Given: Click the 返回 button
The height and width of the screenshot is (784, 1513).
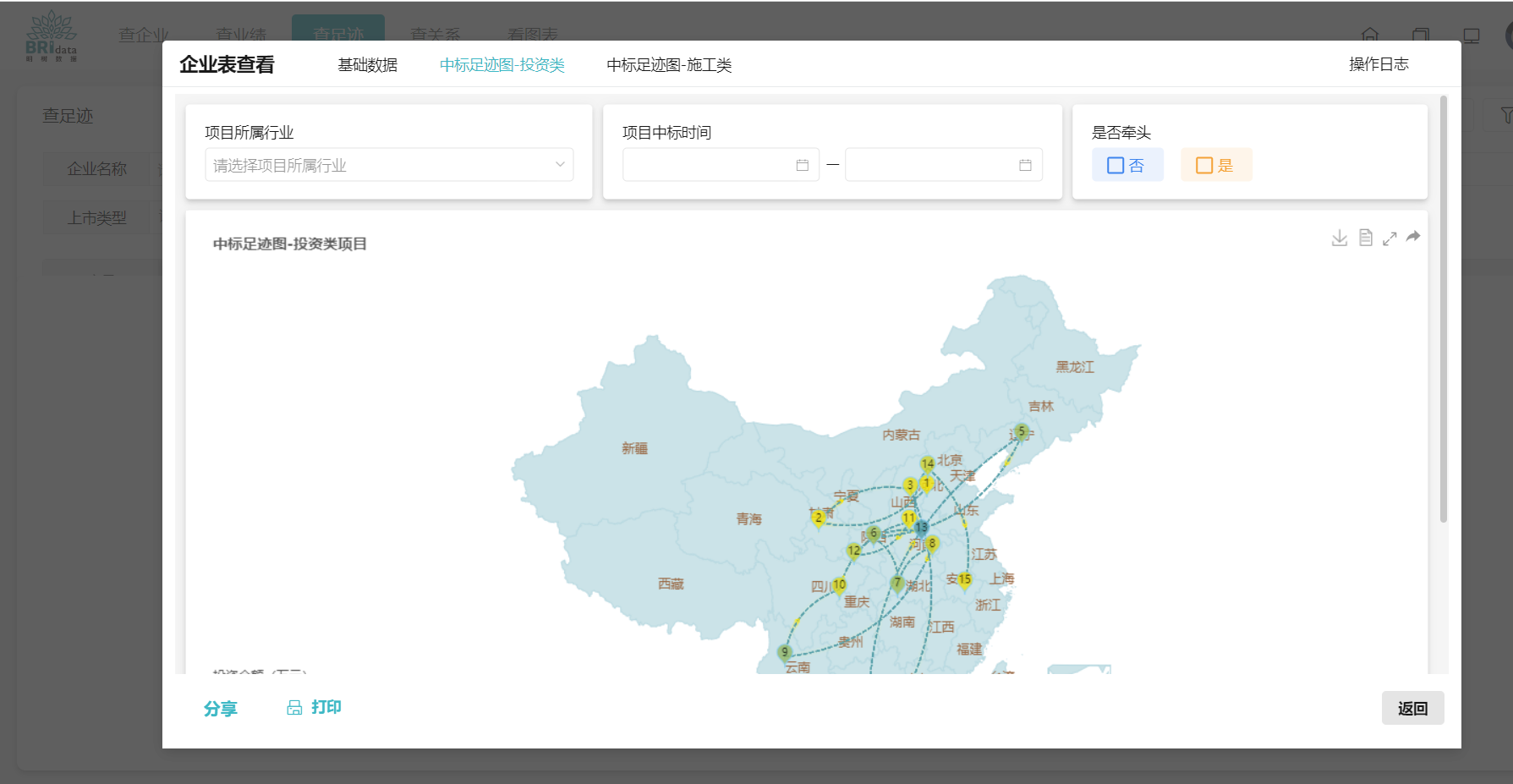Looking at the screenshot, I should pos(1413,708).
